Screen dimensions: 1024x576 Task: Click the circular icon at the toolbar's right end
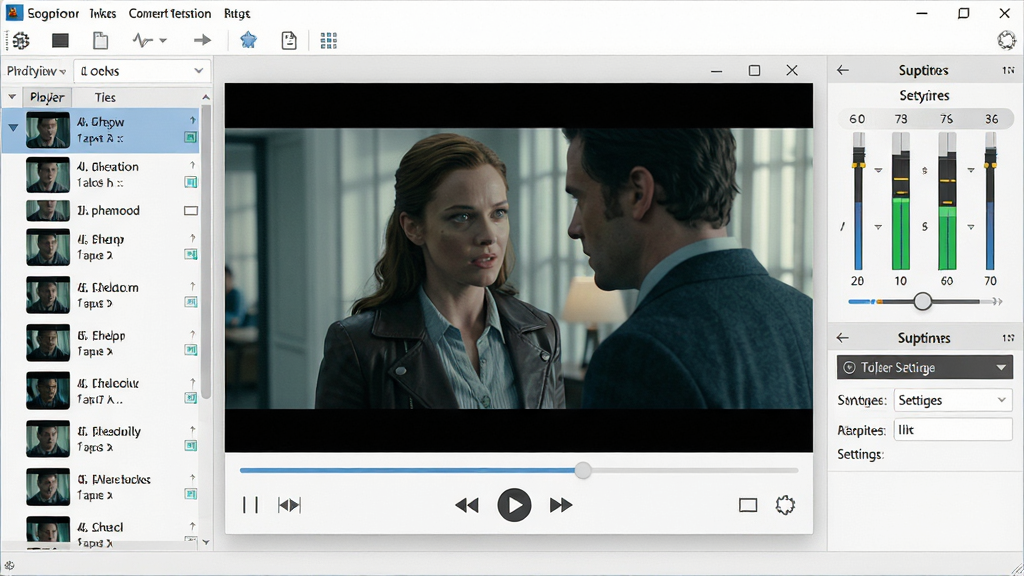[1006, 40]
